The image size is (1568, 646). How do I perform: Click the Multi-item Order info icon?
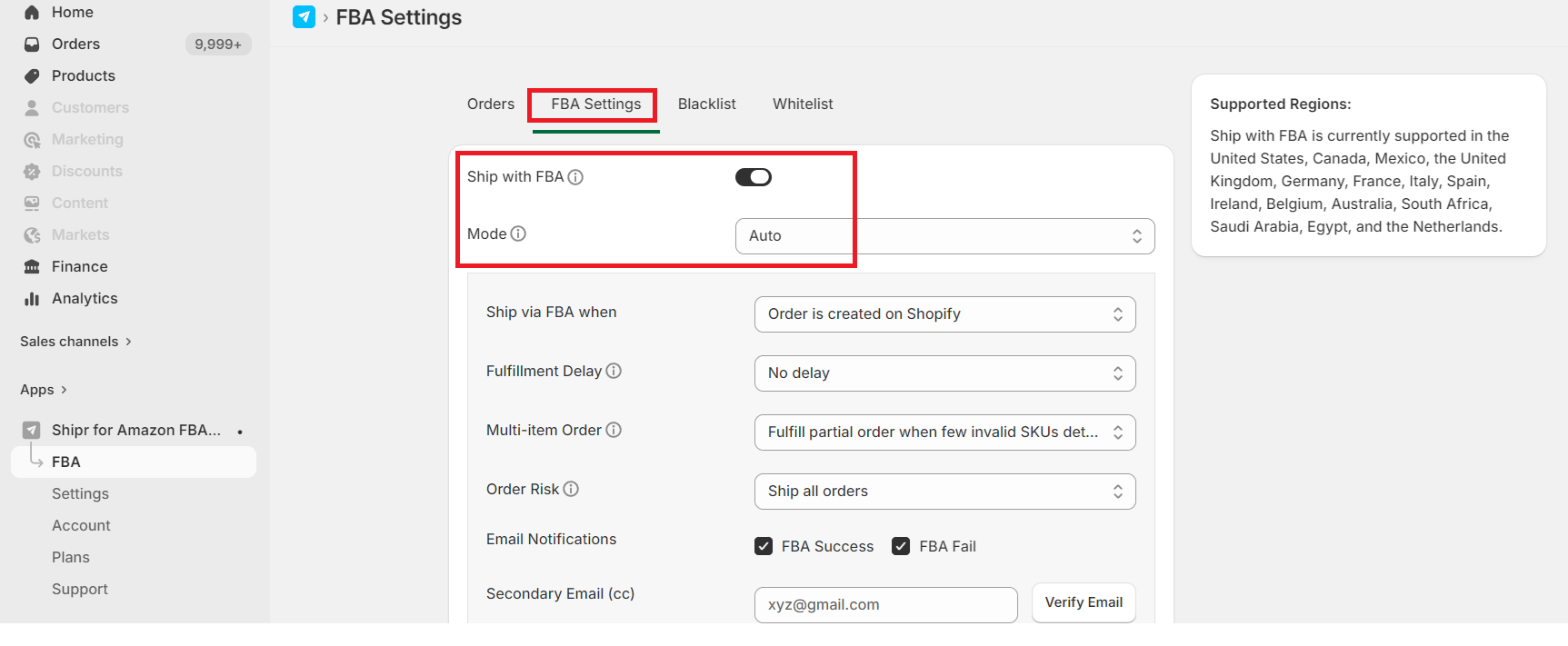614,430
